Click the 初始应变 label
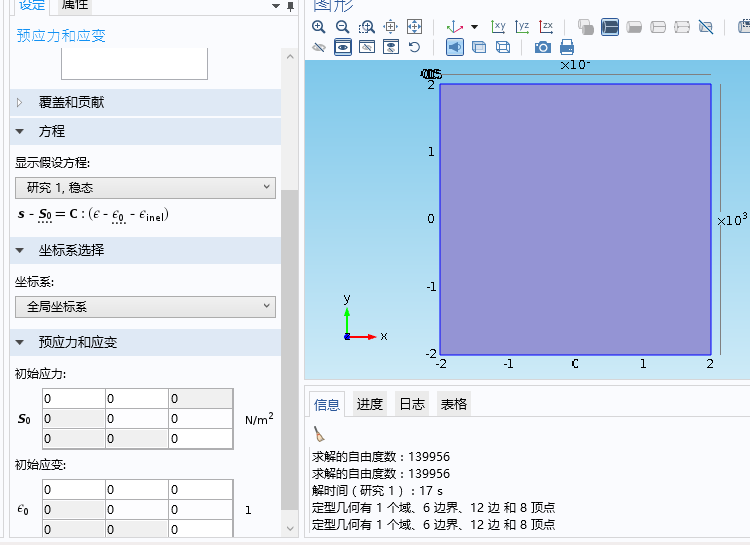The width and height of the screenshot is (750, 545). point(40,465)
